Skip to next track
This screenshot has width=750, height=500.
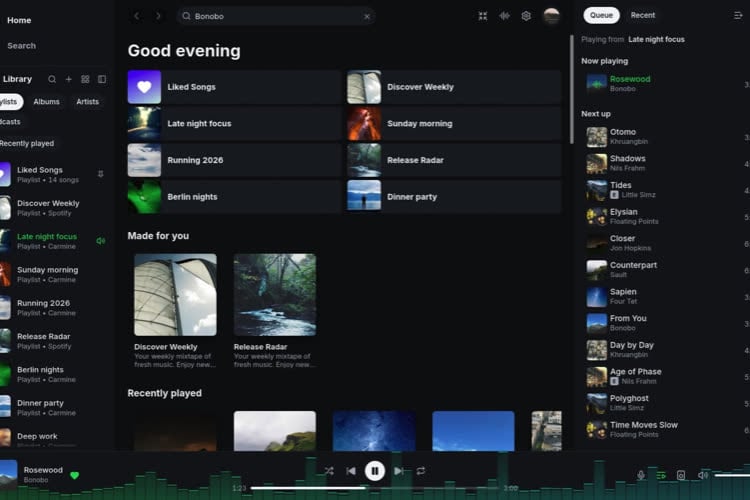(x=399, y=471)
